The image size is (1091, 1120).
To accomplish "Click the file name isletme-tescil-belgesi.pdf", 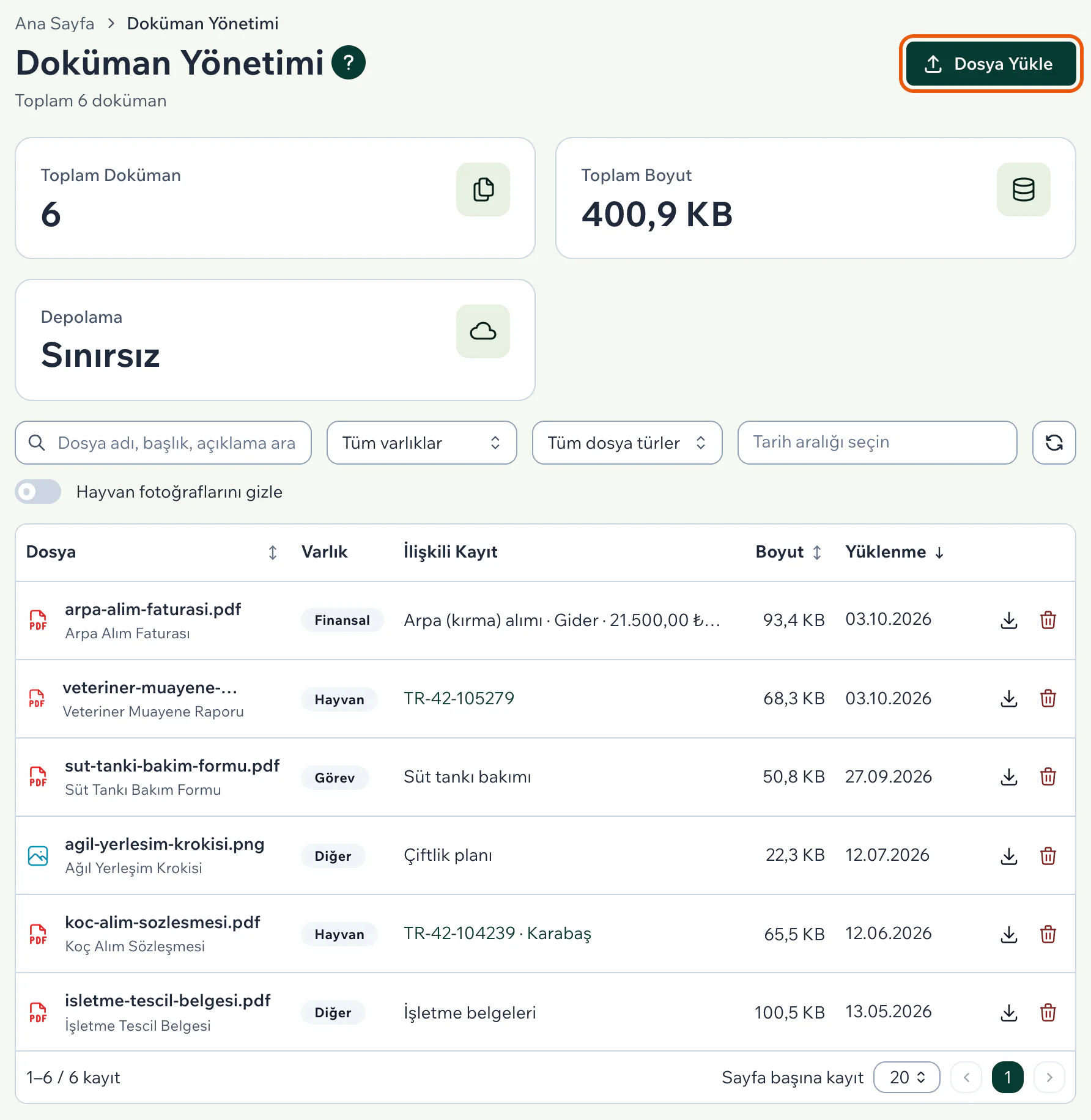I will coord(168,1000).
